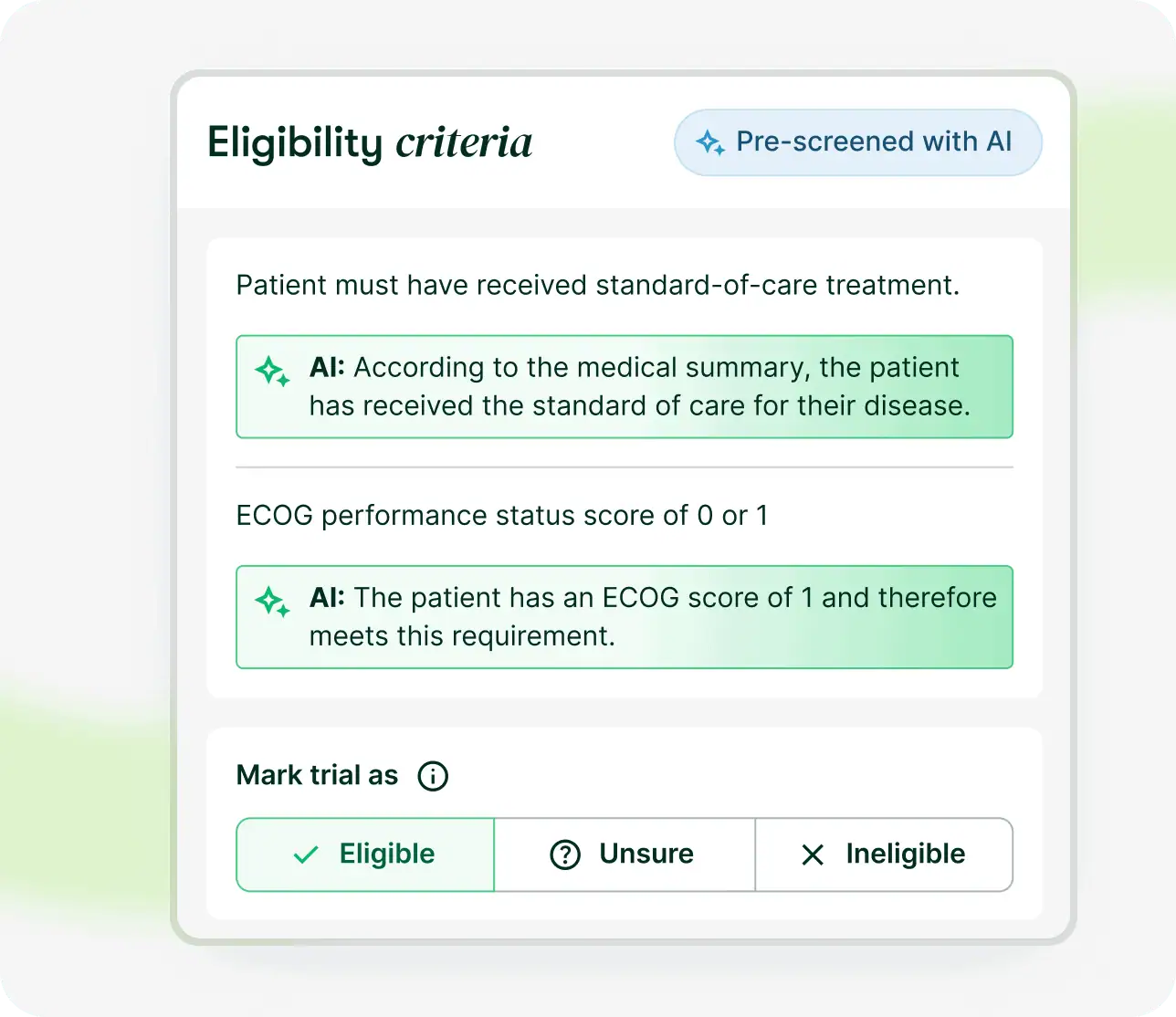Select the Unsure option

[x=625, y=854]
